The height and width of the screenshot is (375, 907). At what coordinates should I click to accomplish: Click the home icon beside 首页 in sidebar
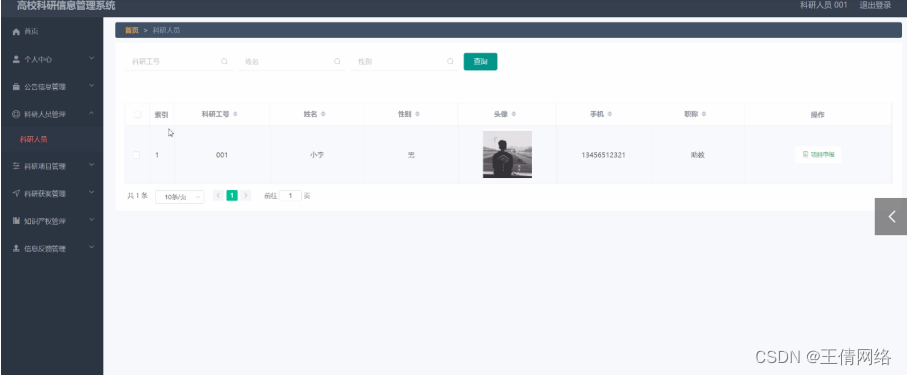(x=16, y=32)
